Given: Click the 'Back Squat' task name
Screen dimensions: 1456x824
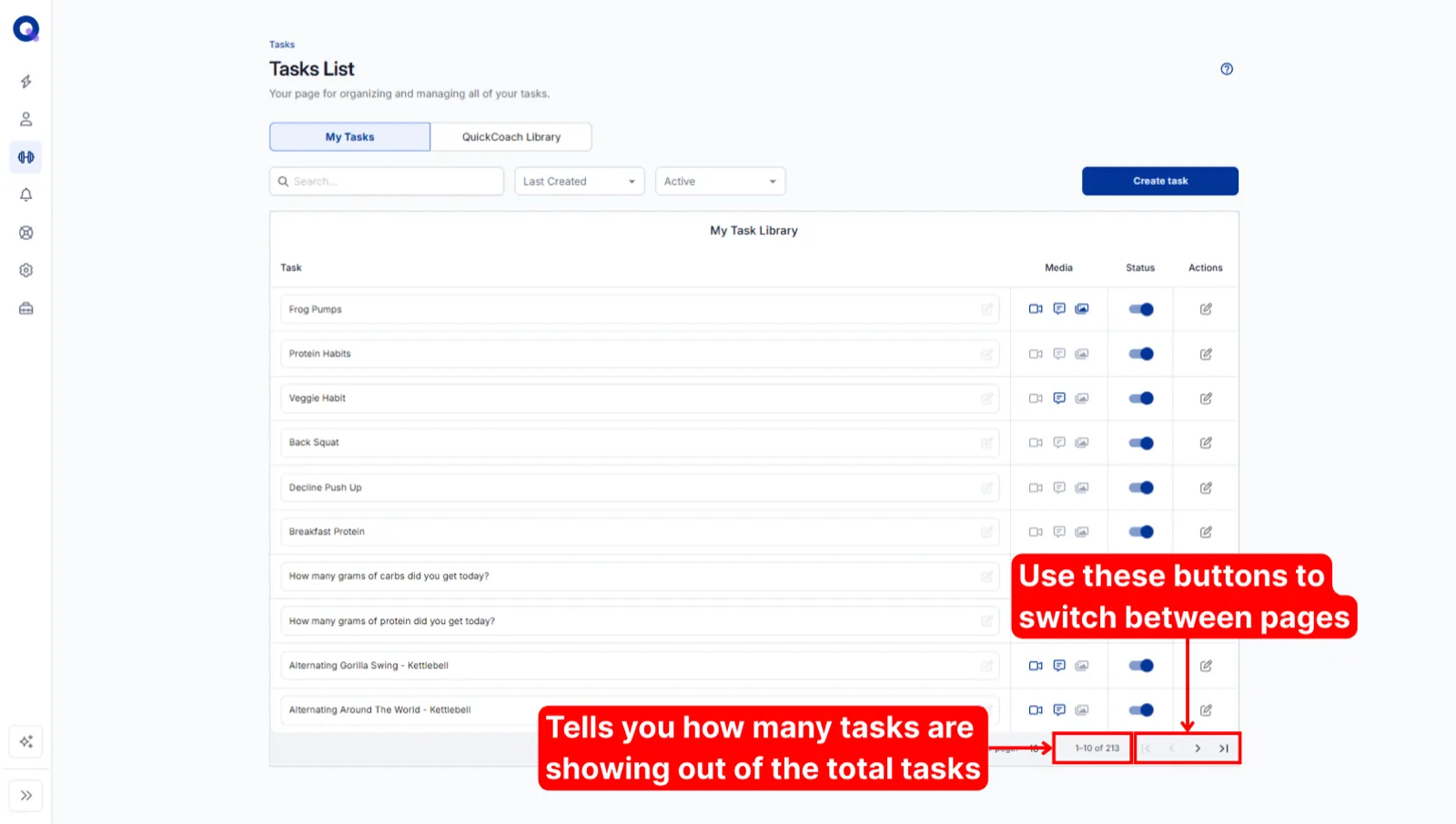Looking at the screenshot, I should [314, 443].
